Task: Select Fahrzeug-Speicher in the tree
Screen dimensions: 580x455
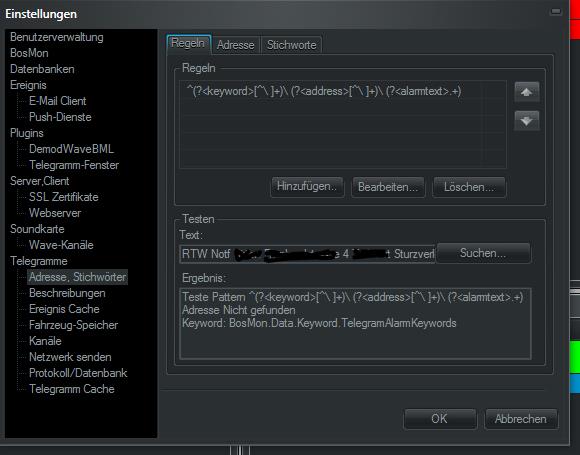Action: [73, 325]
